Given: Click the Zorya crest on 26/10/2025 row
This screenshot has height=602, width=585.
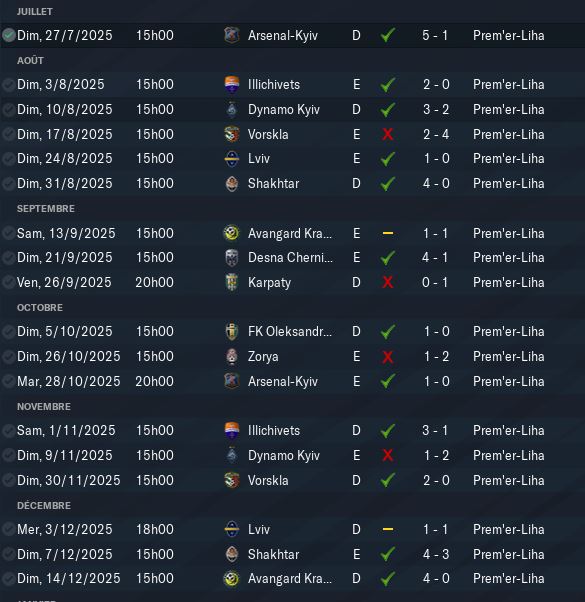Looking at the screenshot, I should coord(232,357).
